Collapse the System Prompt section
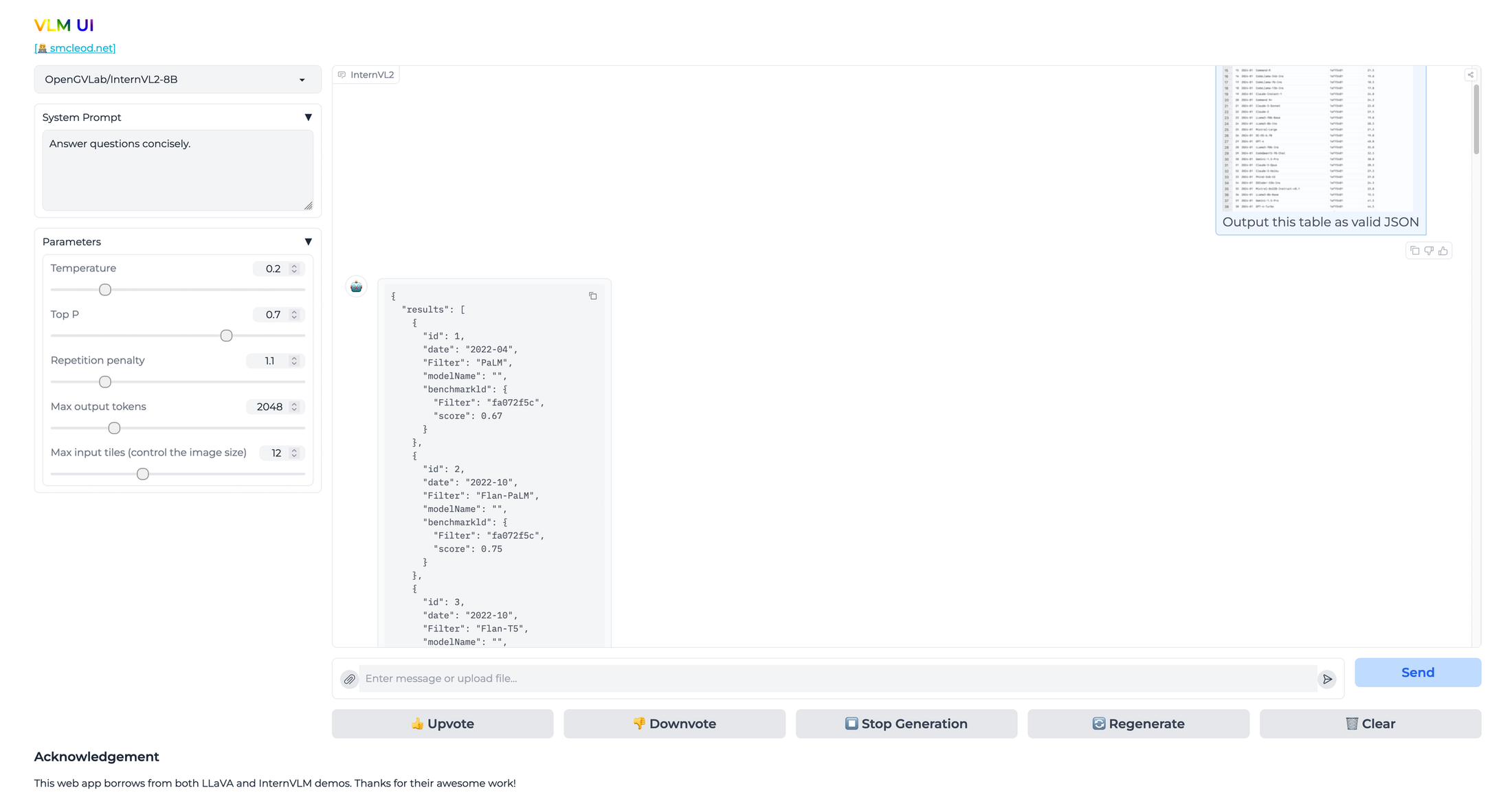Screen dimensions: 1512x808 pos(308,117)
